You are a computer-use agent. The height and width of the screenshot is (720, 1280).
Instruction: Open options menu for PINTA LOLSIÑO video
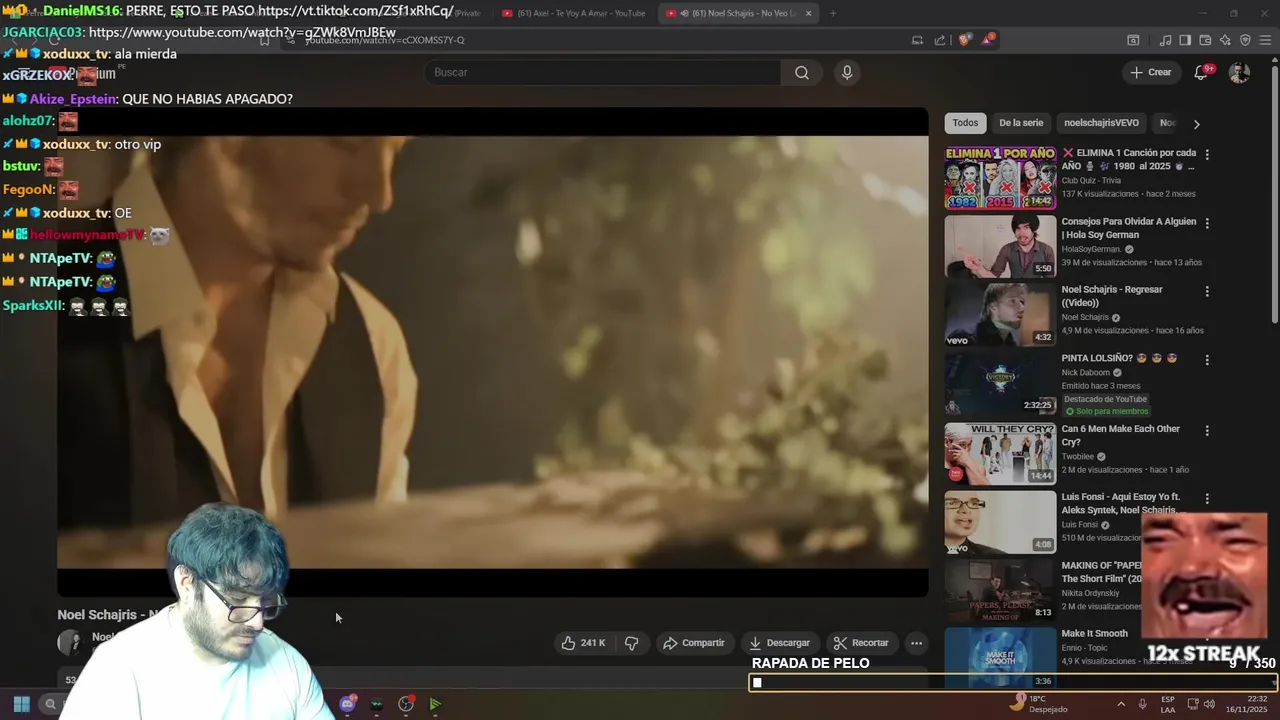click(x=1207, y=360)
